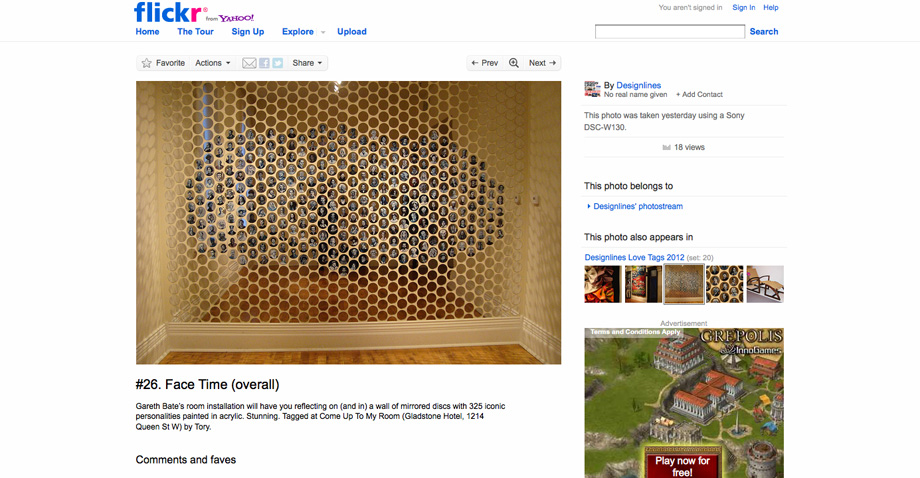920x478 pixels.
Task: Open the Share dropdown menu
Action: [x=307, y=63]
